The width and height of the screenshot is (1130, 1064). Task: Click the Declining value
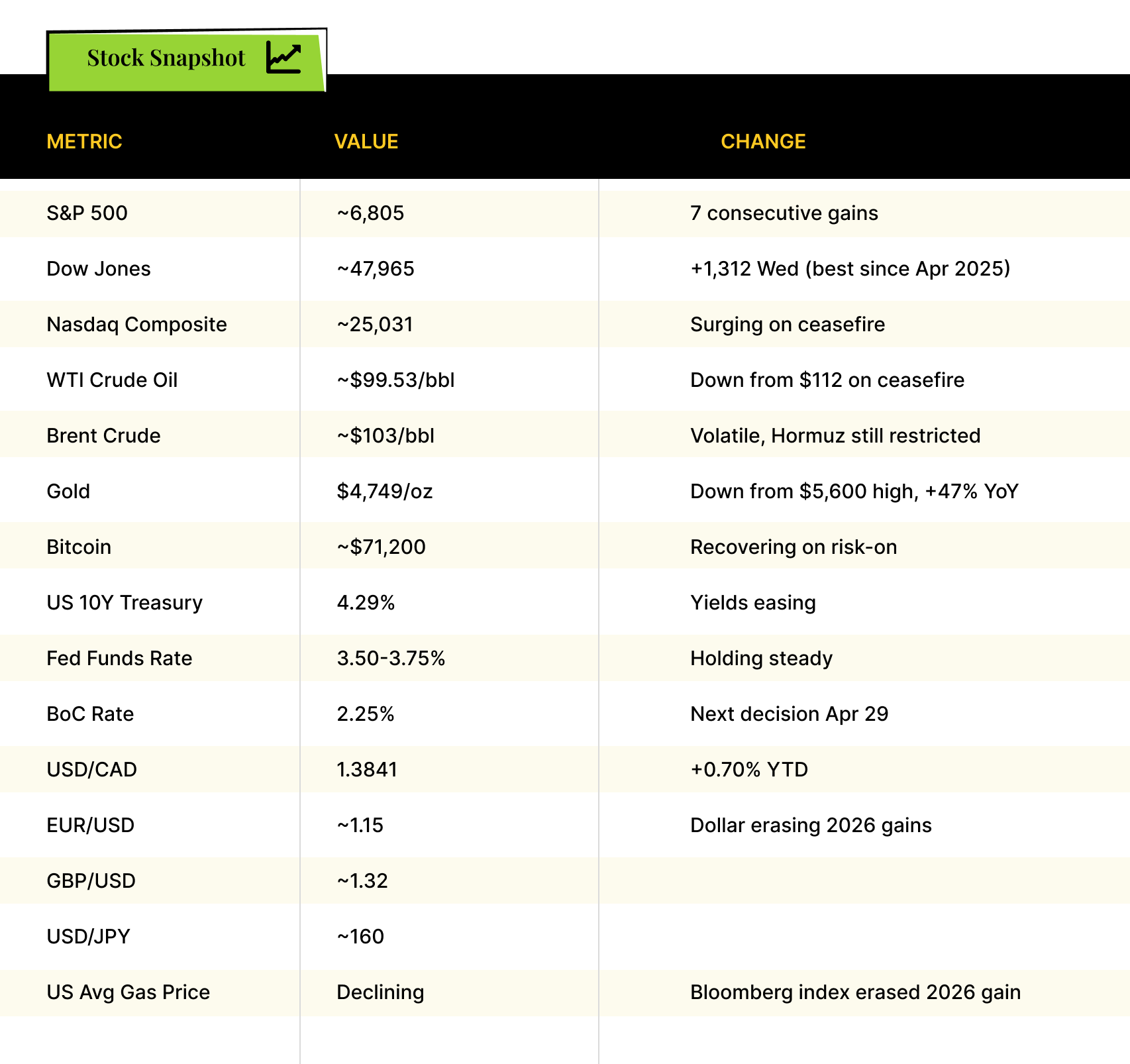[380, 992]
